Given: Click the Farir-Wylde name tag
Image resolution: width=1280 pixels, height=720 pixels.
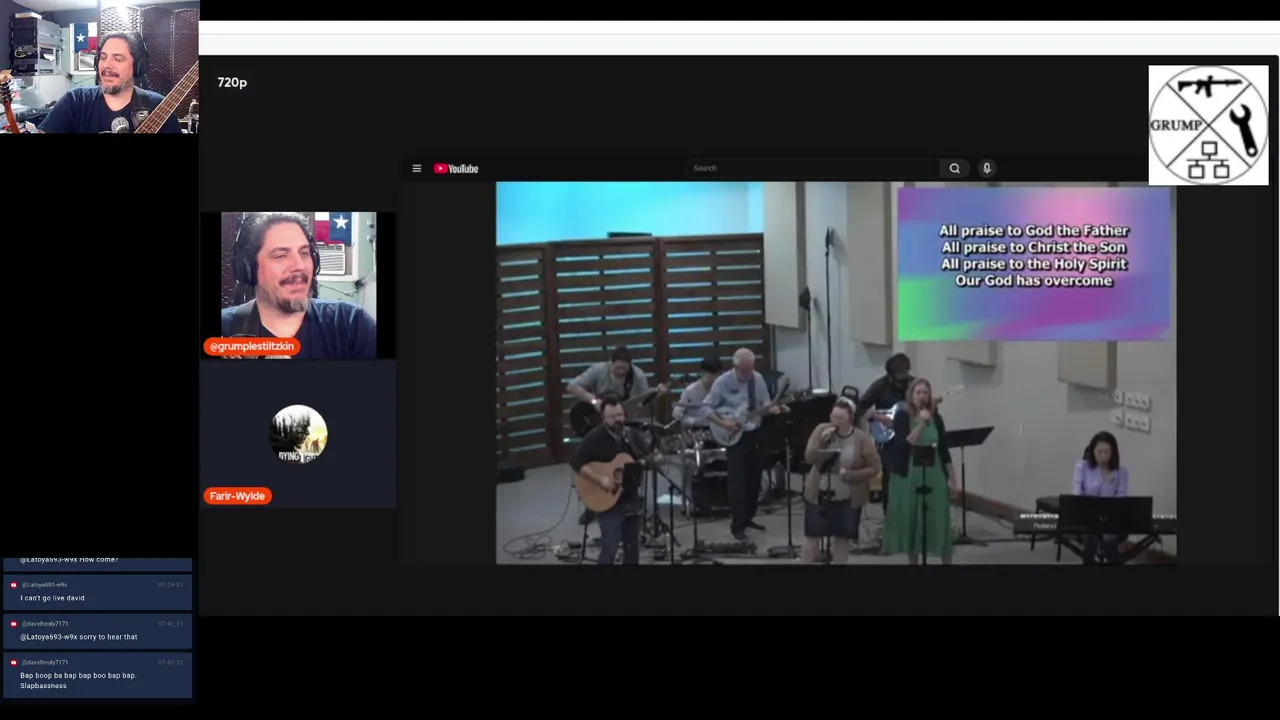Looking at the screenshot, I should (x=237, y=496).
